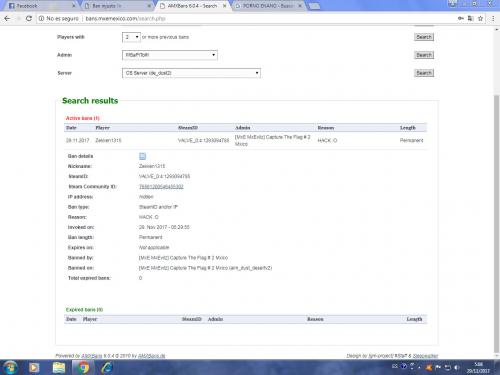The height and width of the screenshot is (375, 500).
Task: Expand the previous bans count dropdown
Action: 131,37
